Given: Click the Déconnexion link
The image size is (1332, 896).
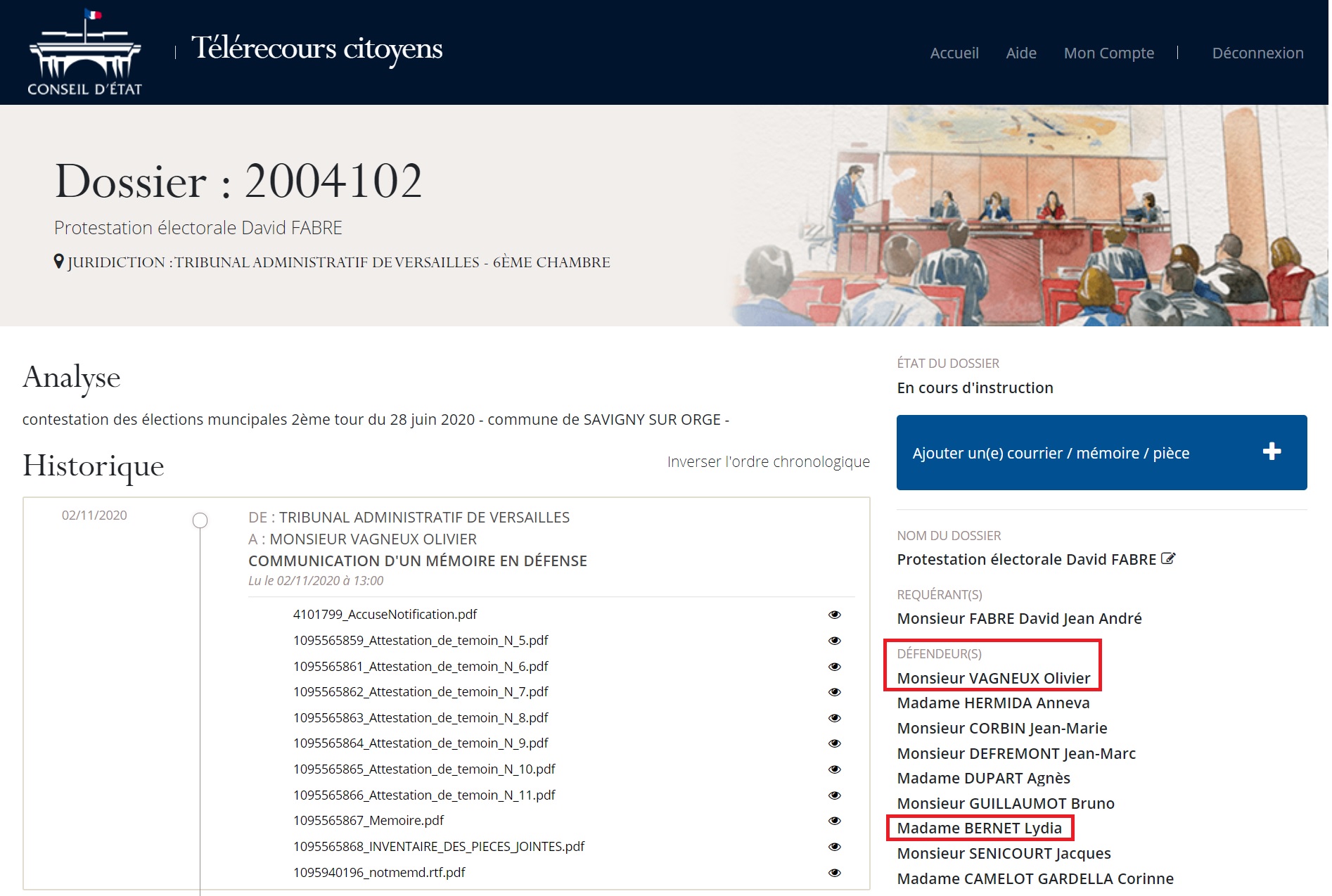Looking at the screenshot, I should [1257, 53].
